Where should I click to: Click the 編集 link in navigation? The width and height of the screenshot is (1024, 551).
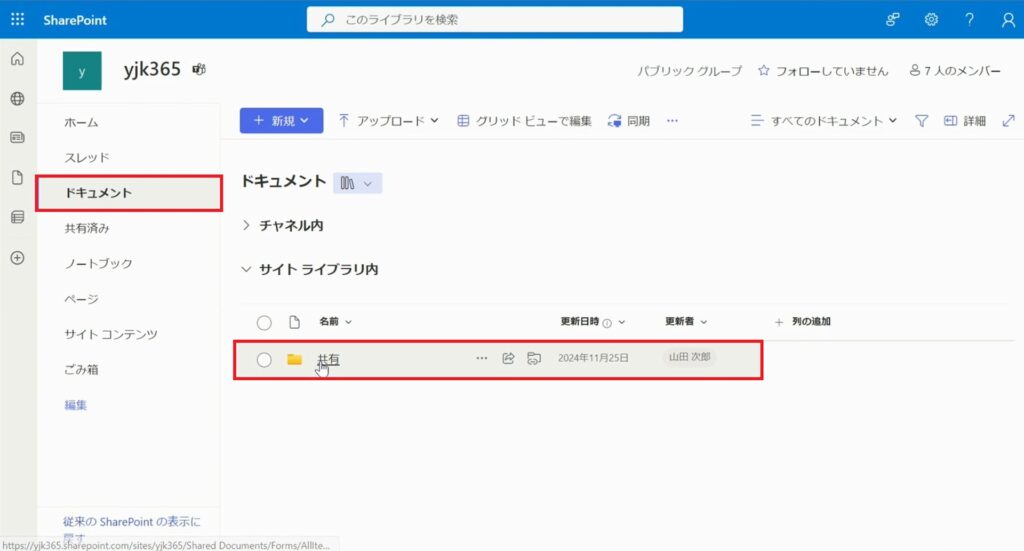click(x=76, y=405)
